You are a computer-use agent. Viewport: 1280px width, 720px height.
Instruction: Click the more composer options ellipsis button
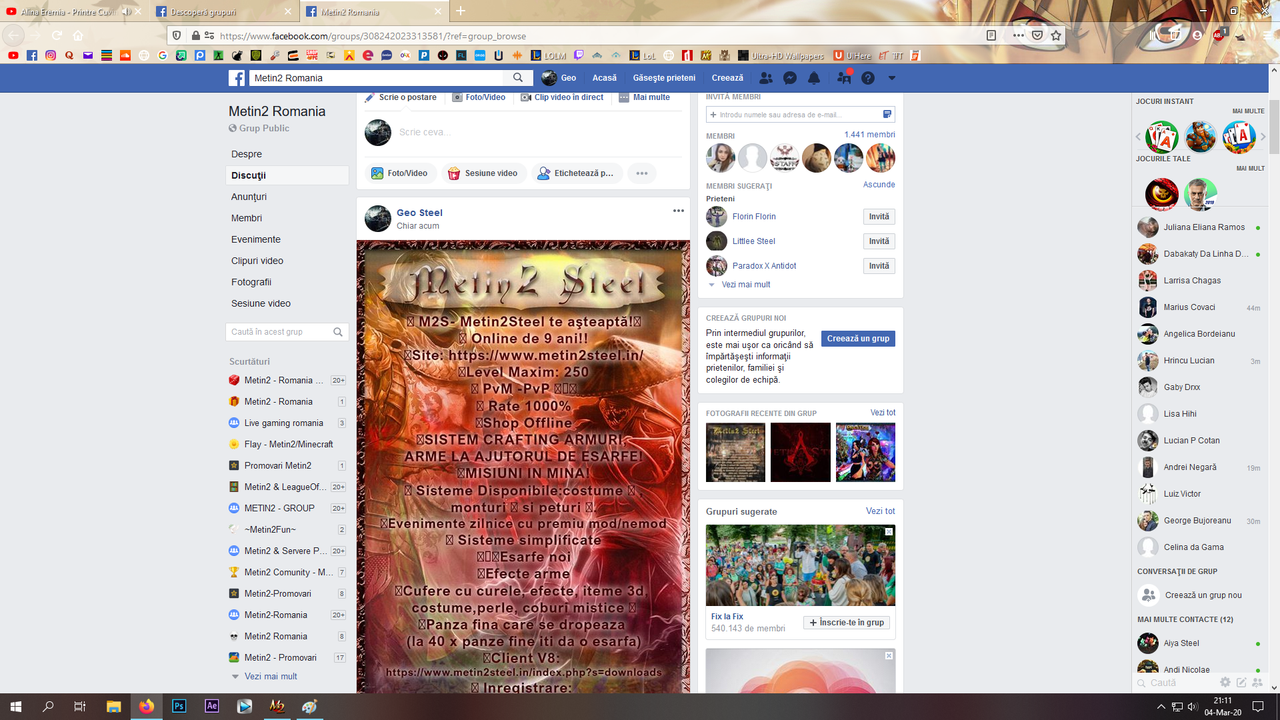(x=642, y=173)
